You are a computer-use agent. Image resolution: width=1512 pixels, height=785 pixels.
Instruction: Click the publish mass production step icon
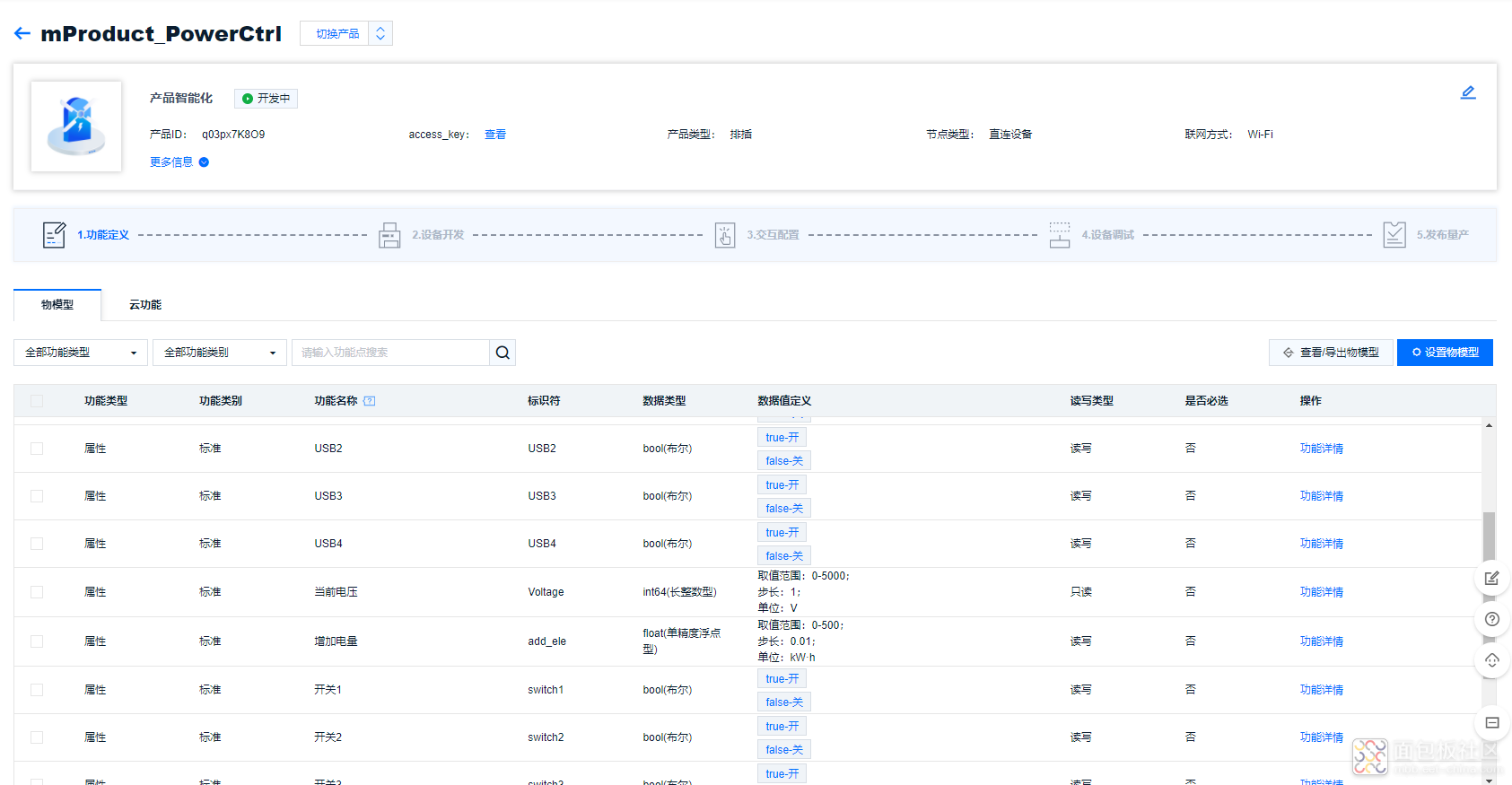pos(1394,235)
